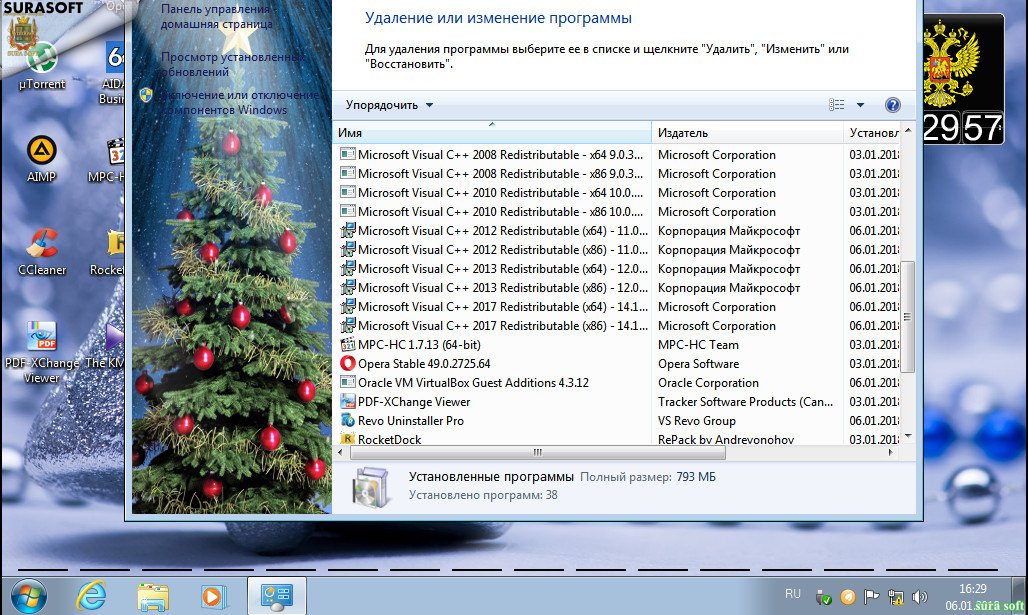Sort by the Издатель column header
The height and width of the screenshot is (615, 1028).
747,132
